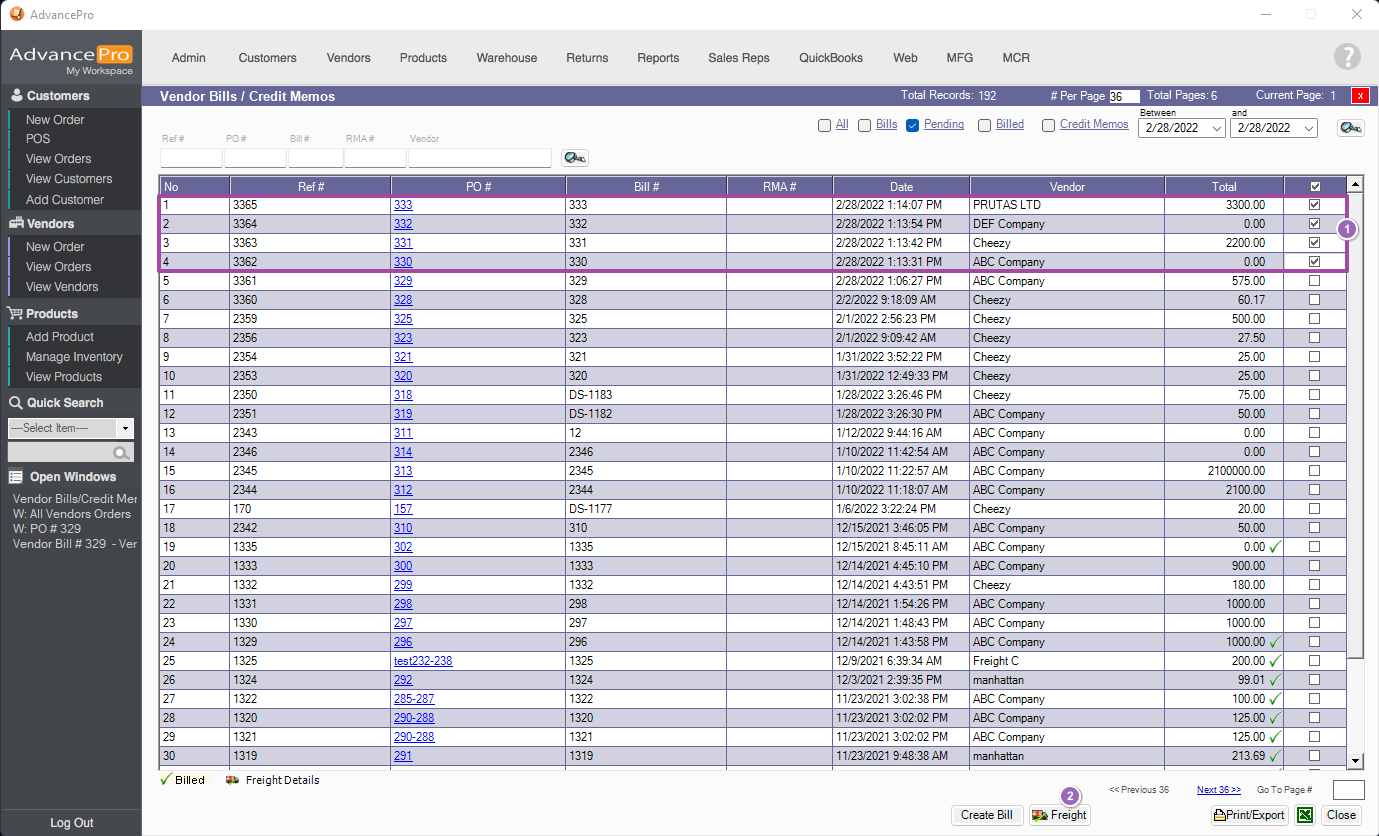This screenshot has height=836, width=1379.
Task: Check the box for row 5 ABC Company
Action: coord(1314,281)
